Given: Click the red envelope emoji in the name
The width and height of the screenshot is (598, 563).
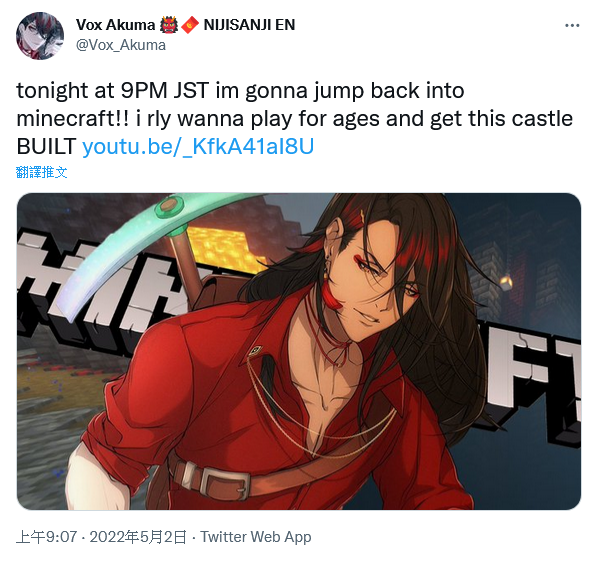Looking at the screenshot, I should pos(190,25).
